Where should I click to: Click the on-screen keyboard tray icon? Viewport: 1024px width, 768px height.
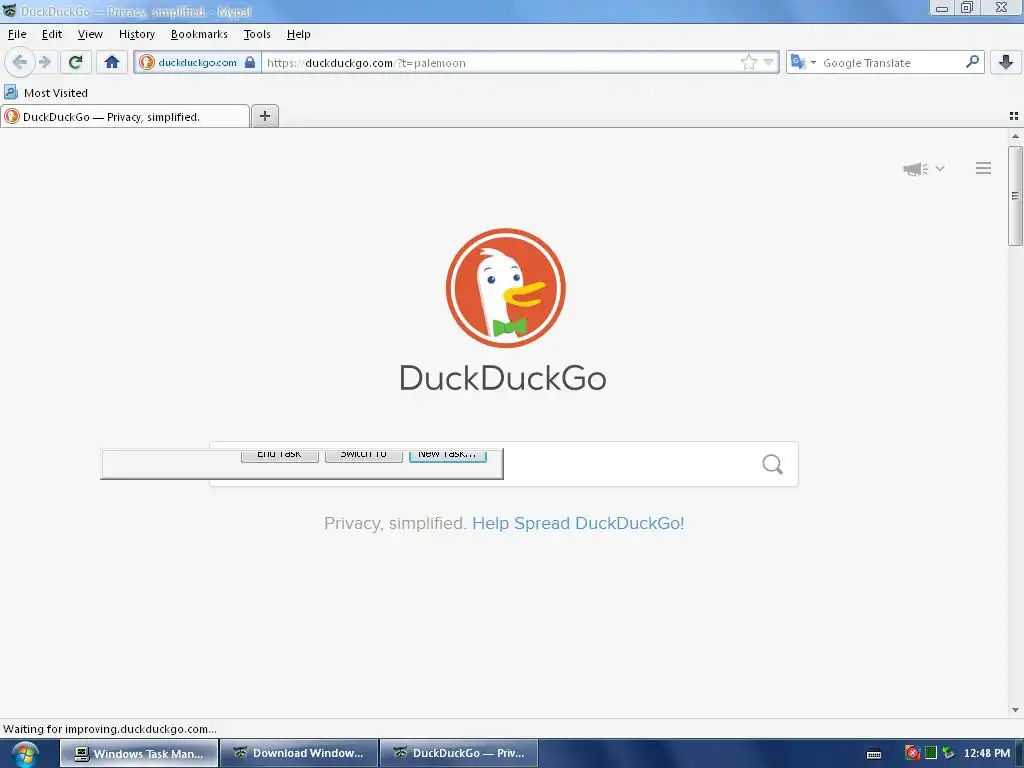coord(874,754)
